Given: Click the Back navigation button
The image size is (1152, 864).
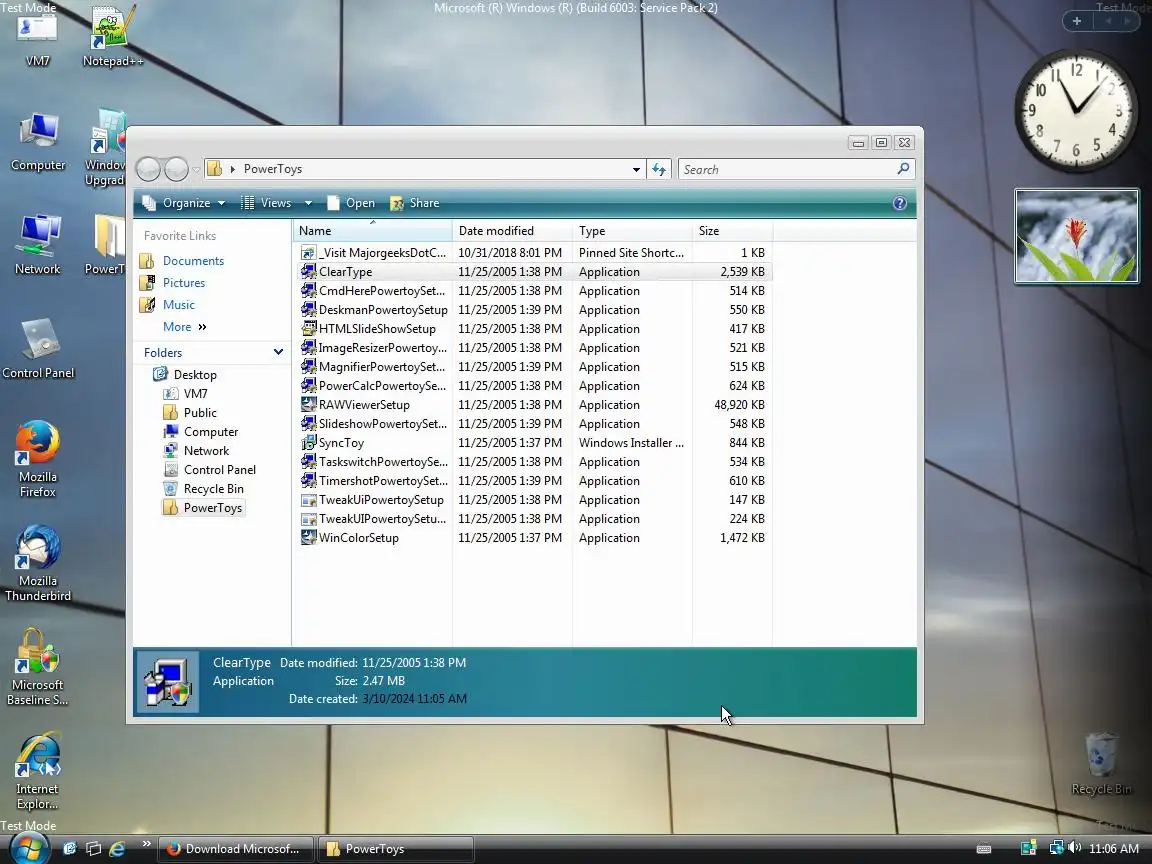Looking at the screenshot, I should pos(148,170).
